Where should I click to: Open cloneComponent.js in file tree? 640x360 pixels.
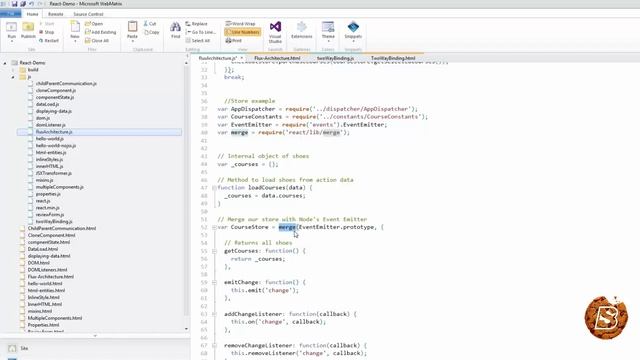click(56, 91)
